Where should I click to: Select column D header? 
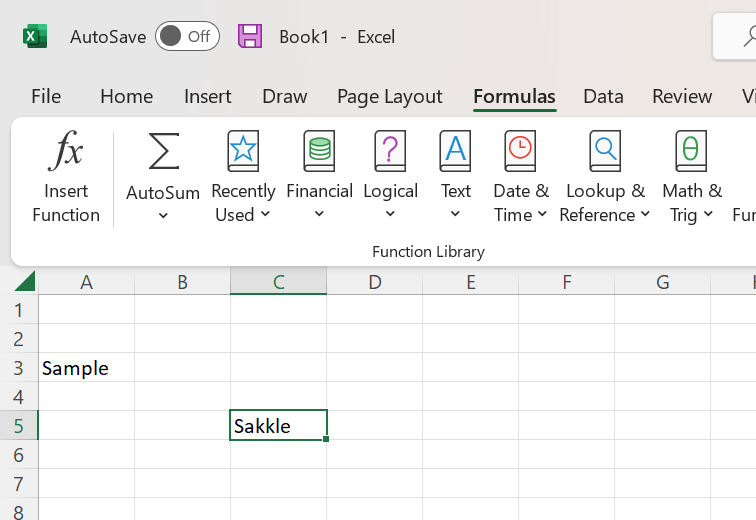[375, 282]
